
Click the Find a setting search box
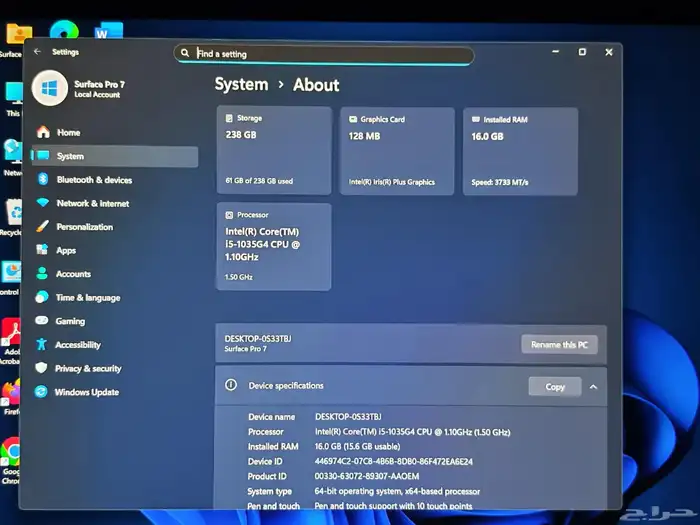click(x=324, y=54)
